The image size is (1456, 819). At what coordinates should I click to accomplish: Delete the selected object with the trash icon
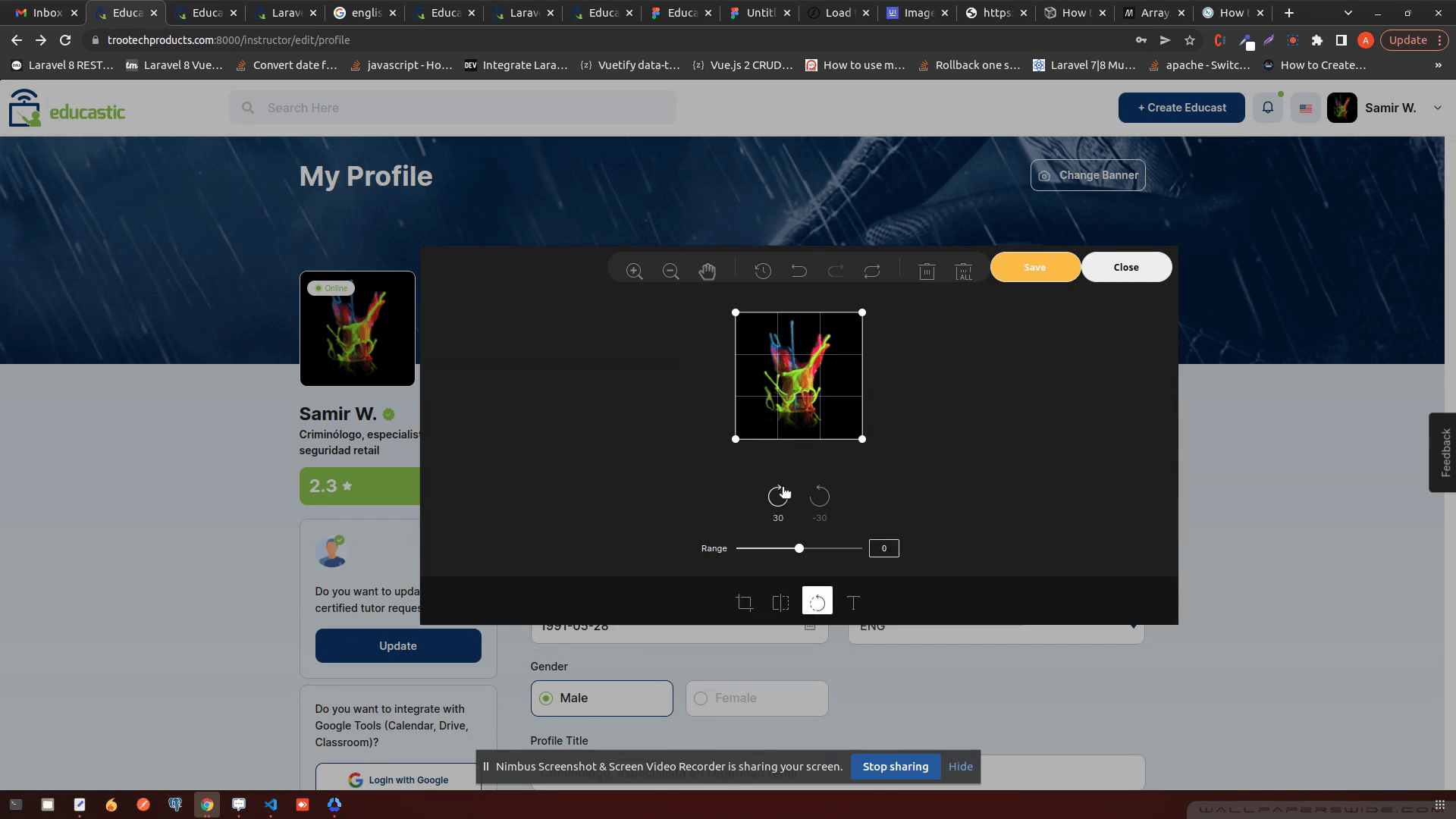[x=927, y=271]
